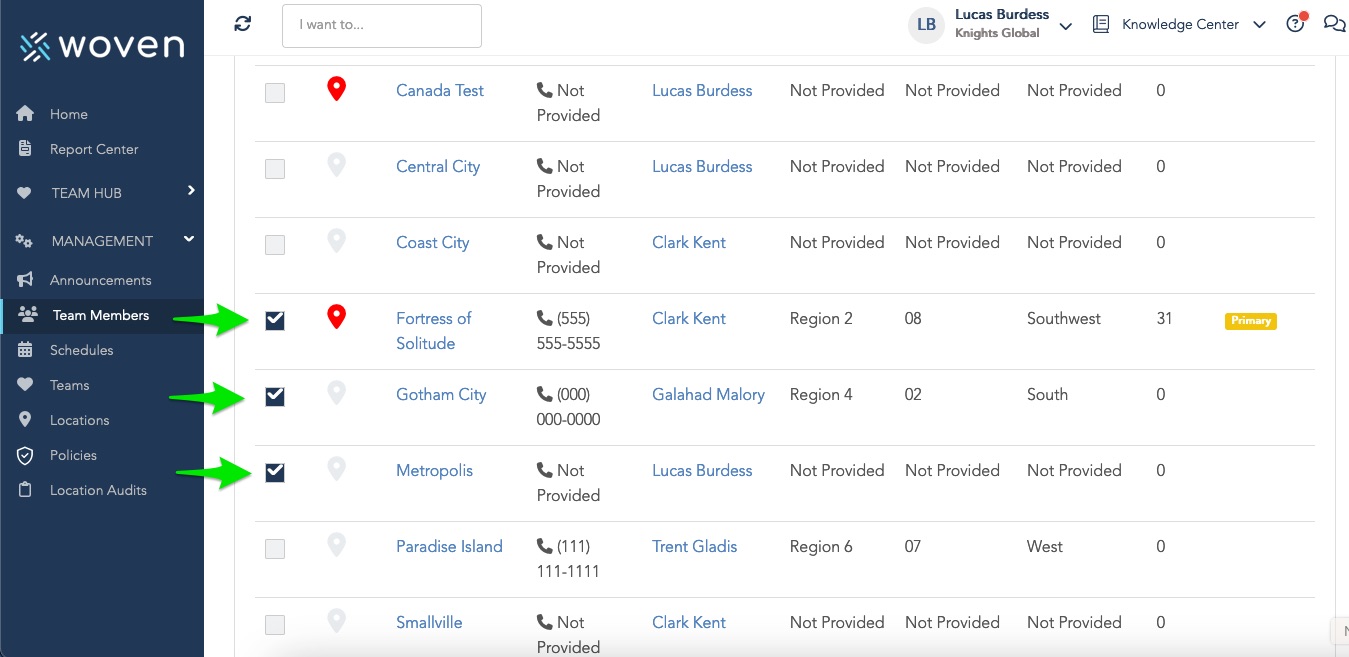Image resolution: width=1349 pixels, height=657 pixels.
Task: Click the LB user avatar
Action: (x=927, y=25)
